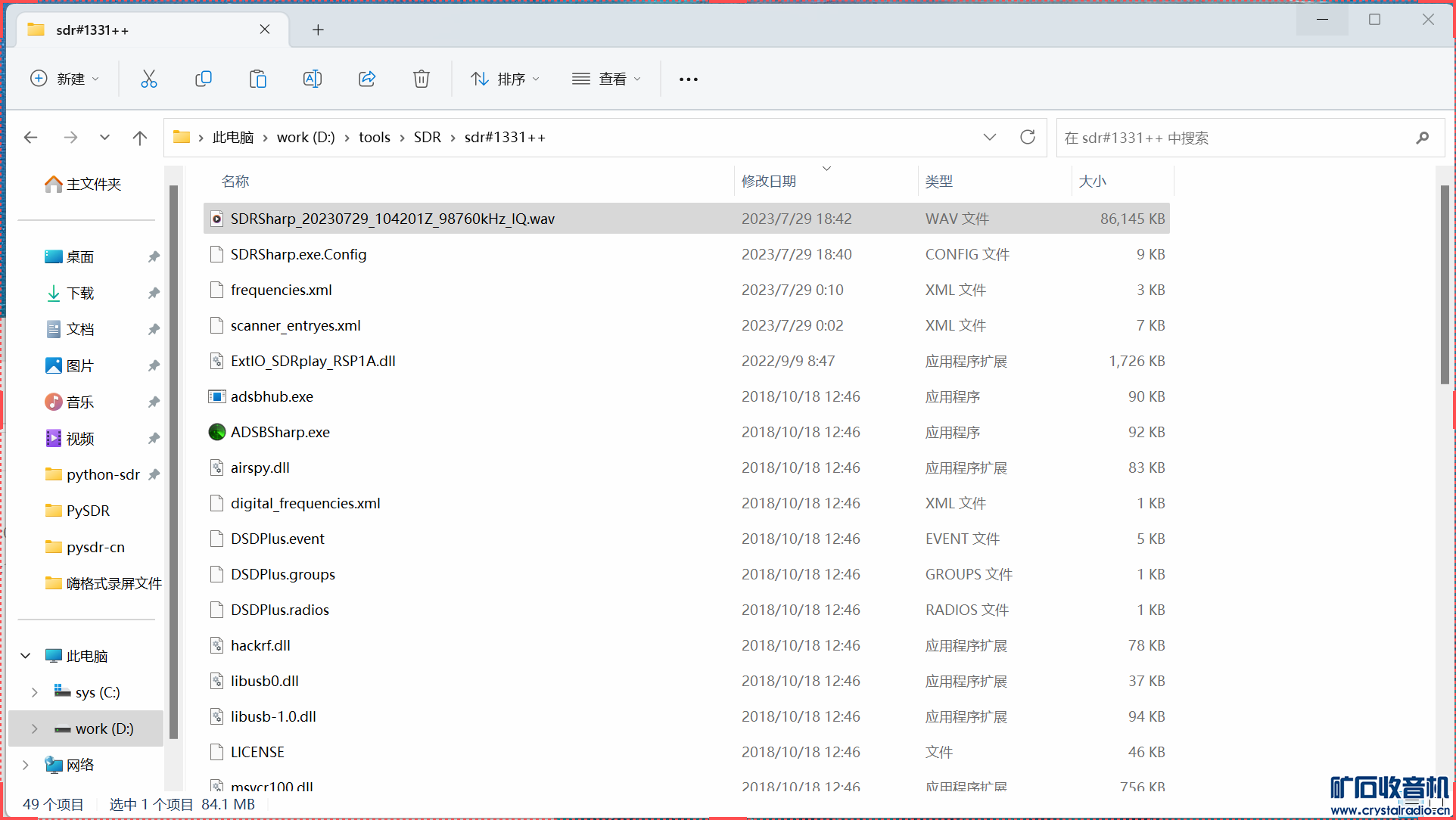Click the Delete trash can icon
1456x820 pixels.
pos(422,79)
